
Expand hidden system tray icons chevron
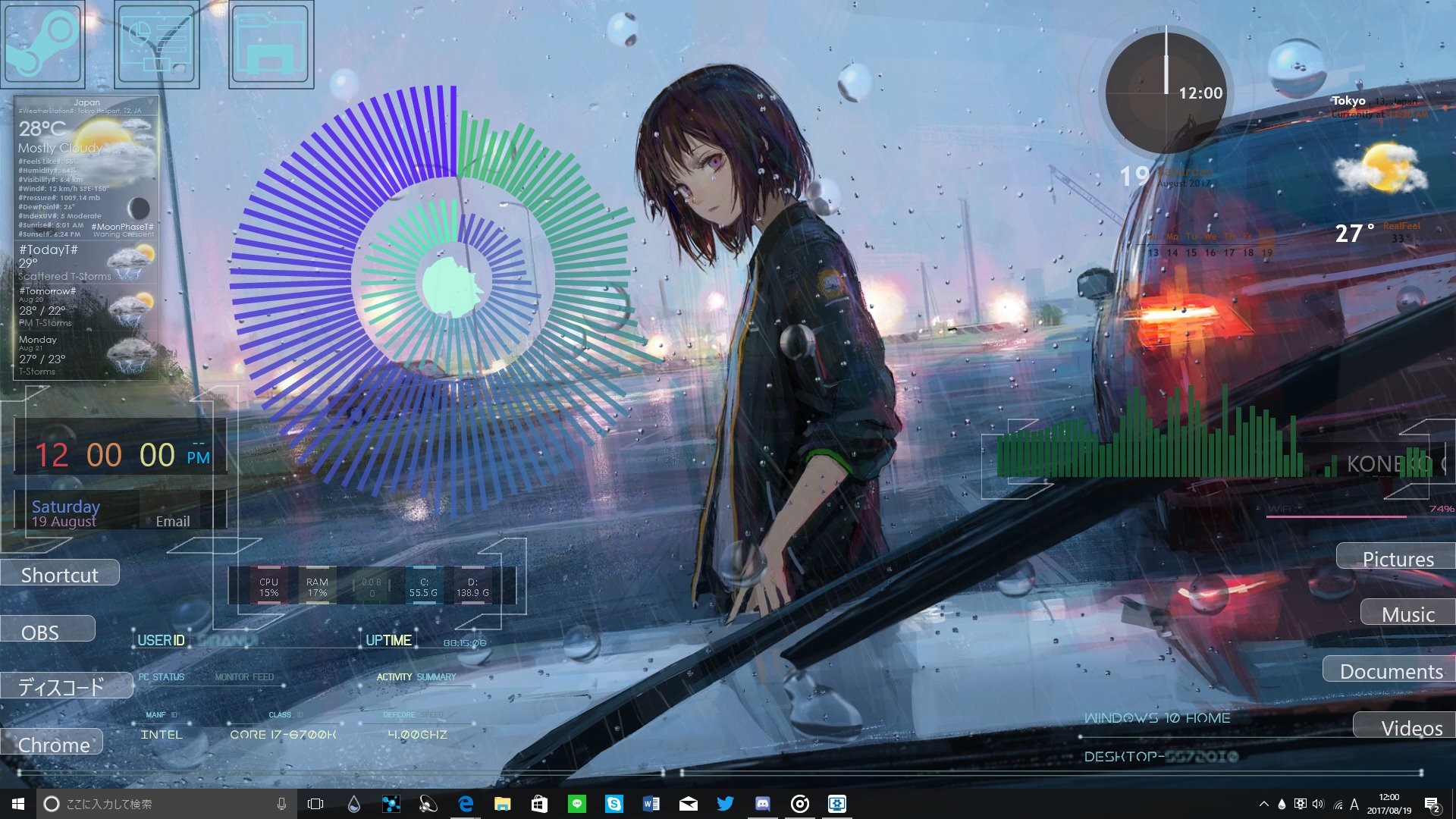click(x=1263, y=805)
